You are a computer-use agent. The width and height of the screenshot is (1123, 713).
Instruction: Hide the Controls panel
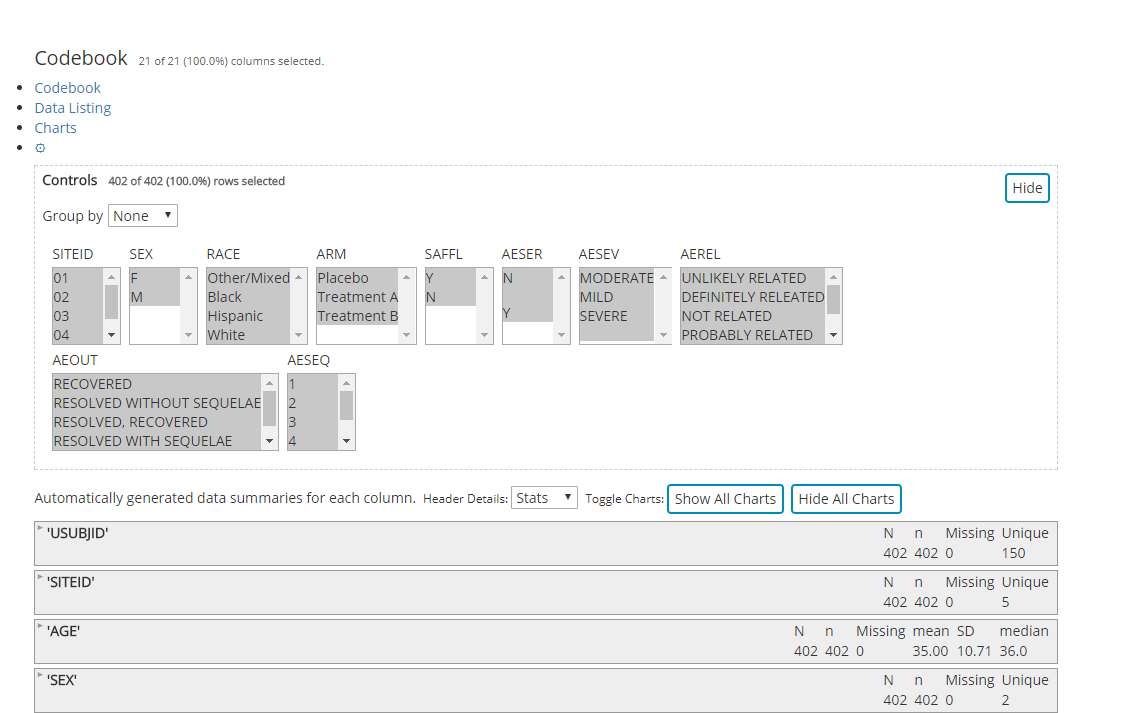[1027, 188]
